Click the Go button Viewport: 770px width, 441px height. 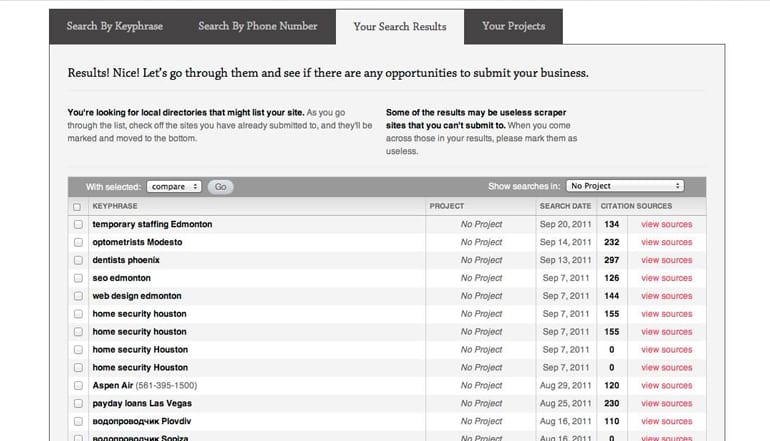pos(220,187)
